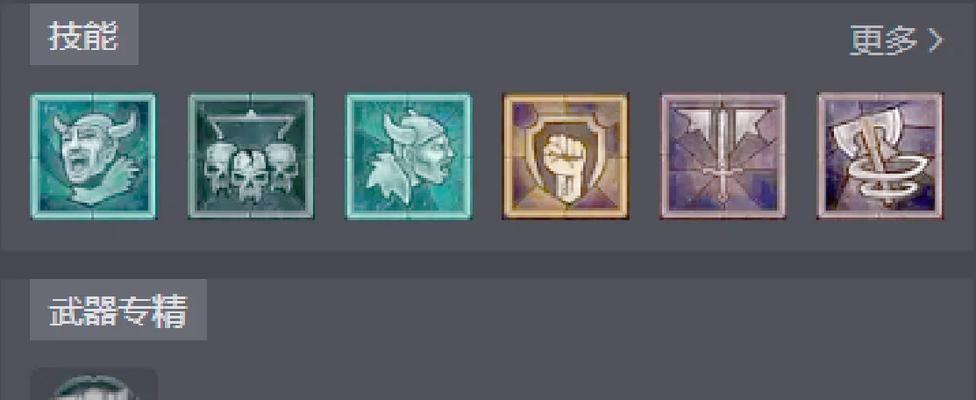
Task: Pick the clenched fist shield skill icon
Action: pyautogui.click(x=566, y=156)
